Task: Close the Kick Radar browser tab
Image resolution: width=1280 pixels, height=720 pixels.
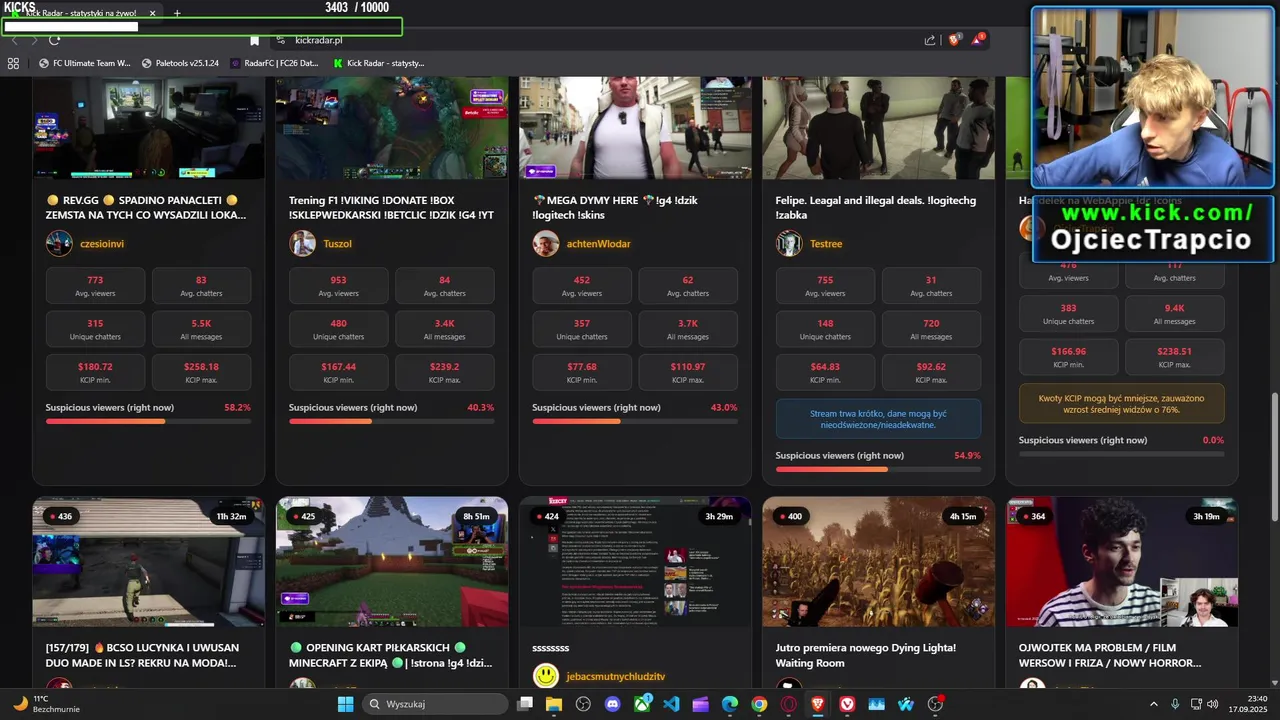Action: pos(153,13)
